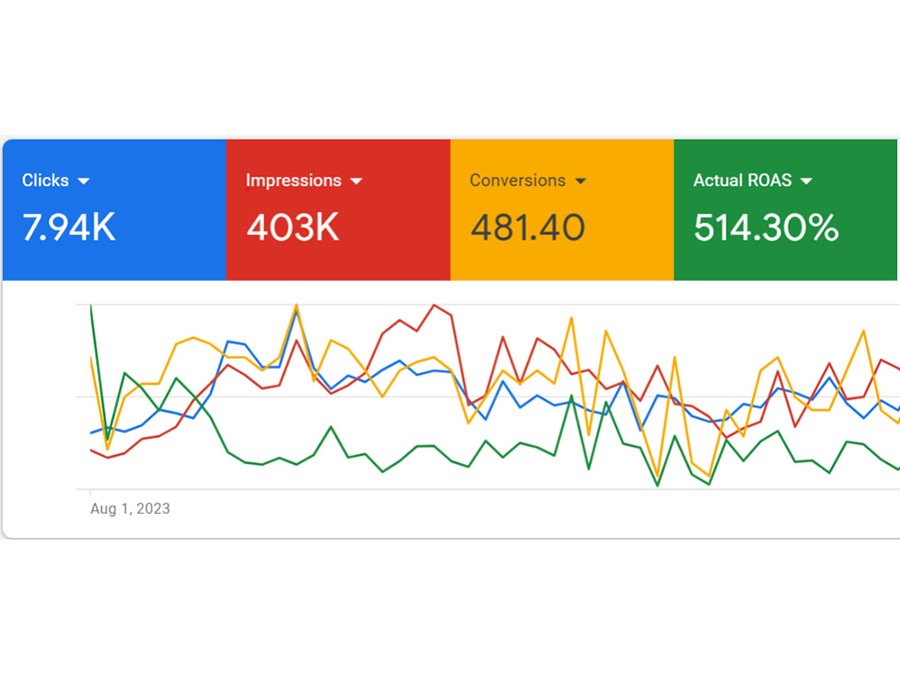Viewport: 900px width, 675px height.
Task: Click the Aug 1, 2023 axis label
Action: [x=130, y=509]
